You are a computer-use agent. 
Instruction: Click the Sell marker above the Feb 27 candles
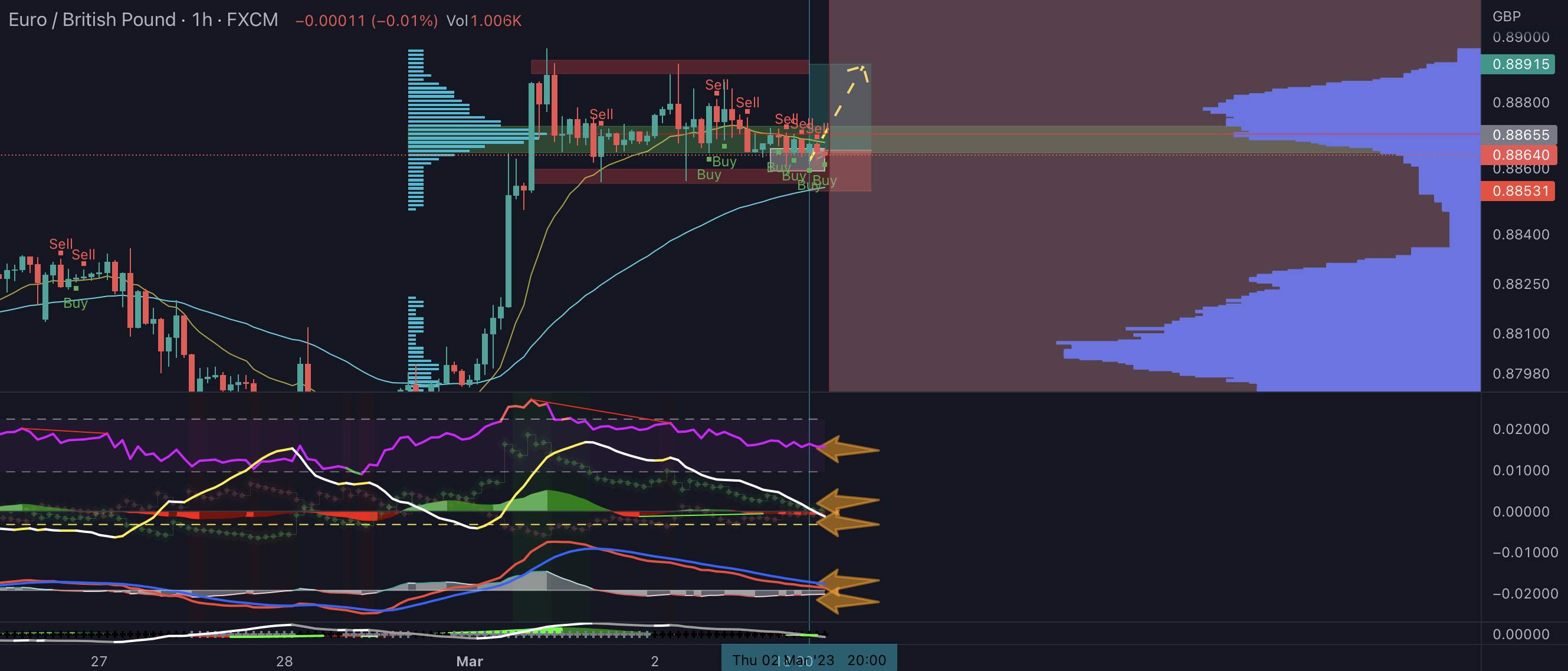point(61,243)
